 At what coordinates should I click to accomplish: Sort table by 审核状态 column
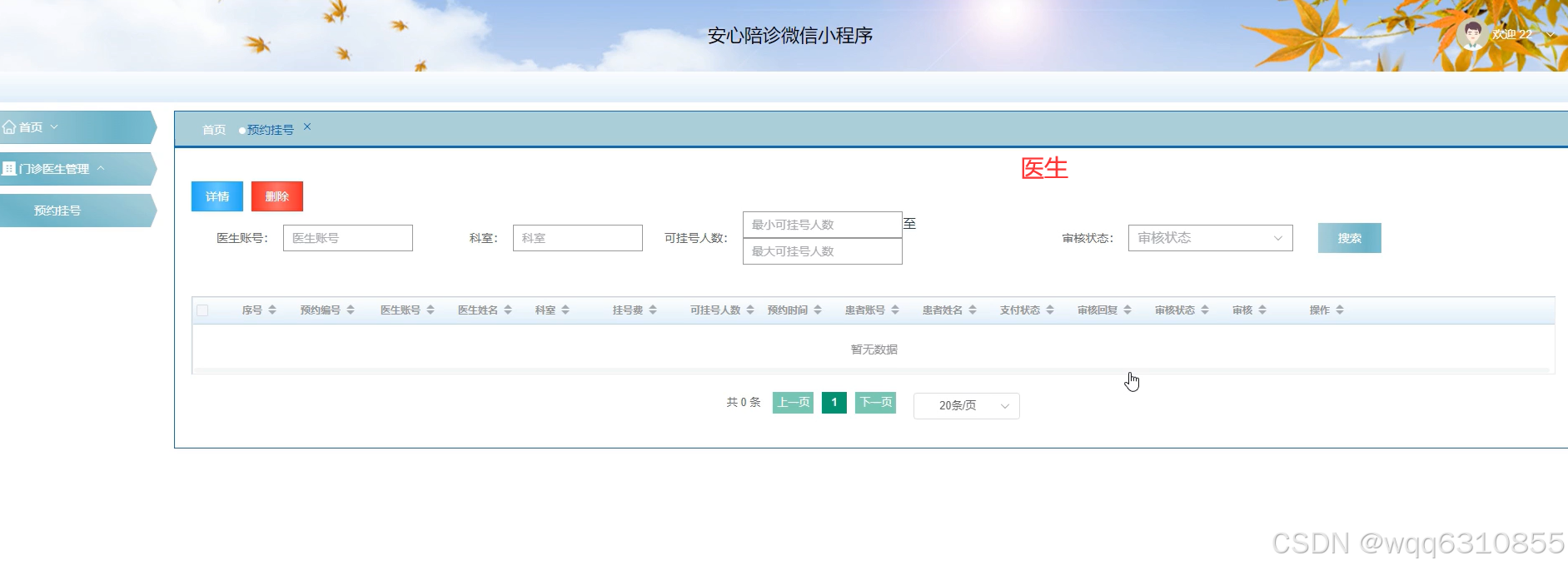(1205, 310)
